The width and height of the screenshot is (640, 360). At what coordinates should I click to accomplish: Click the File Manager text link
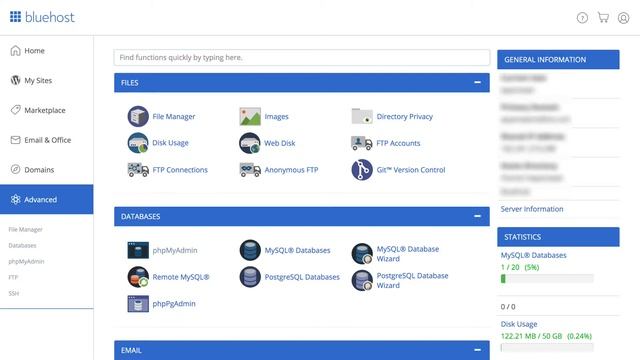173,117
